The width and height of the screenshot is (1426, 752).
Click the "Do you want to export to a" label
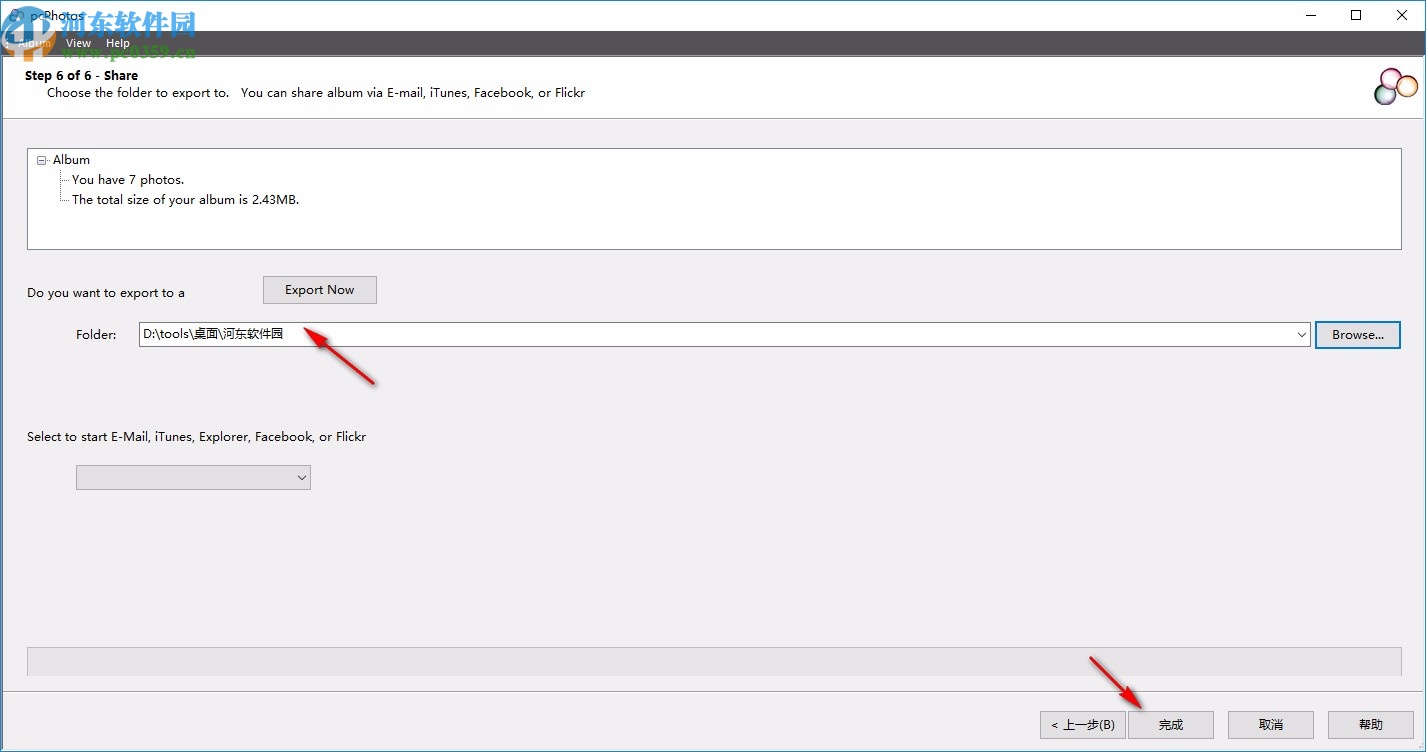106,293
